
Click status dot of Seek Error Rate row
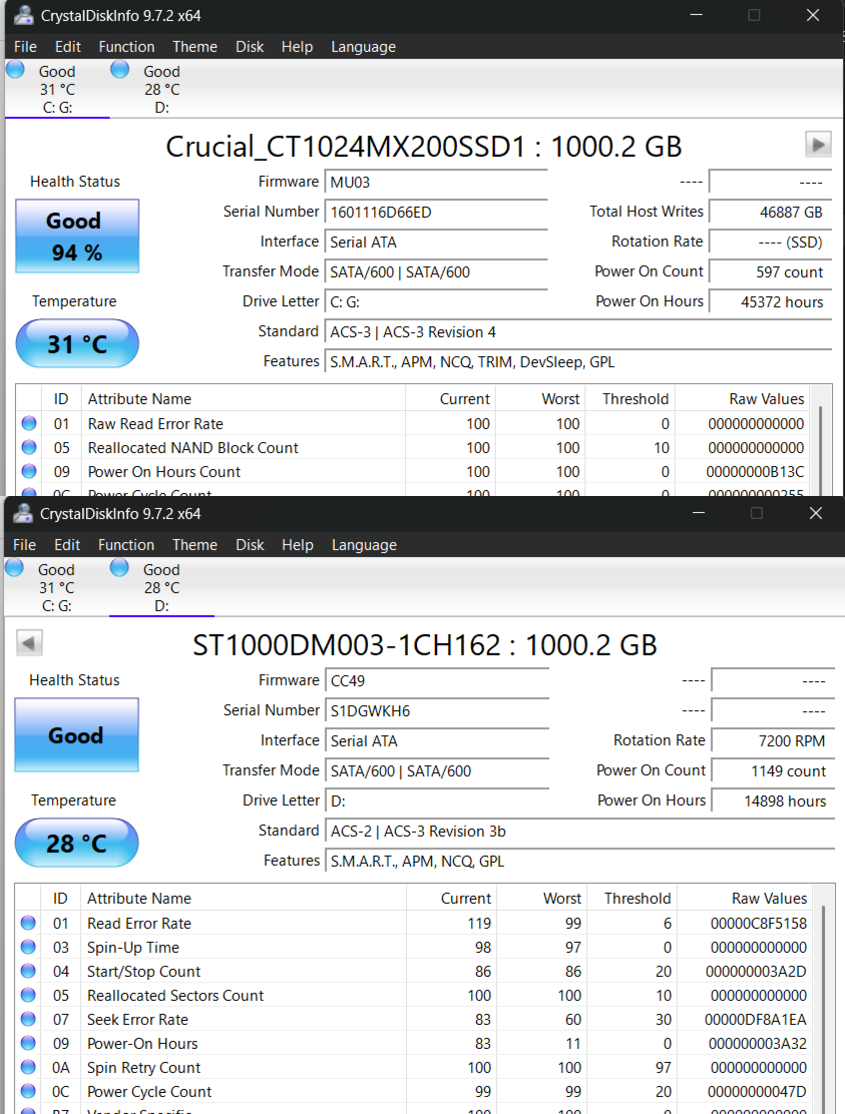tap(28, 1020)
